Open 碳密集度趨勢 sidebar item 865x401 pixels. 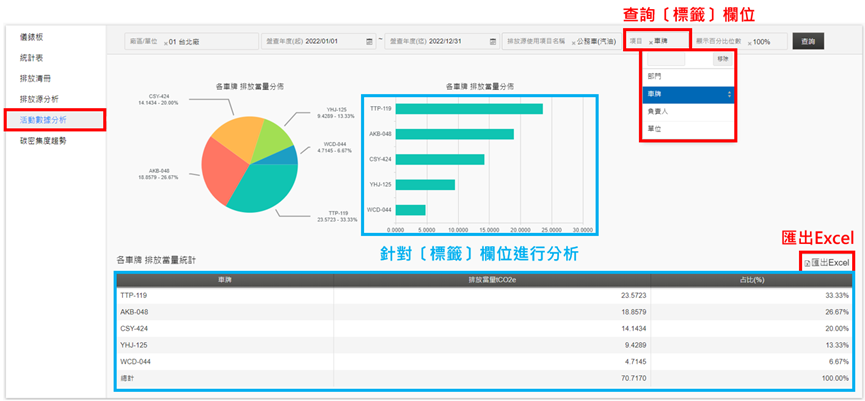pyautogui.click(x=43, y=141)
